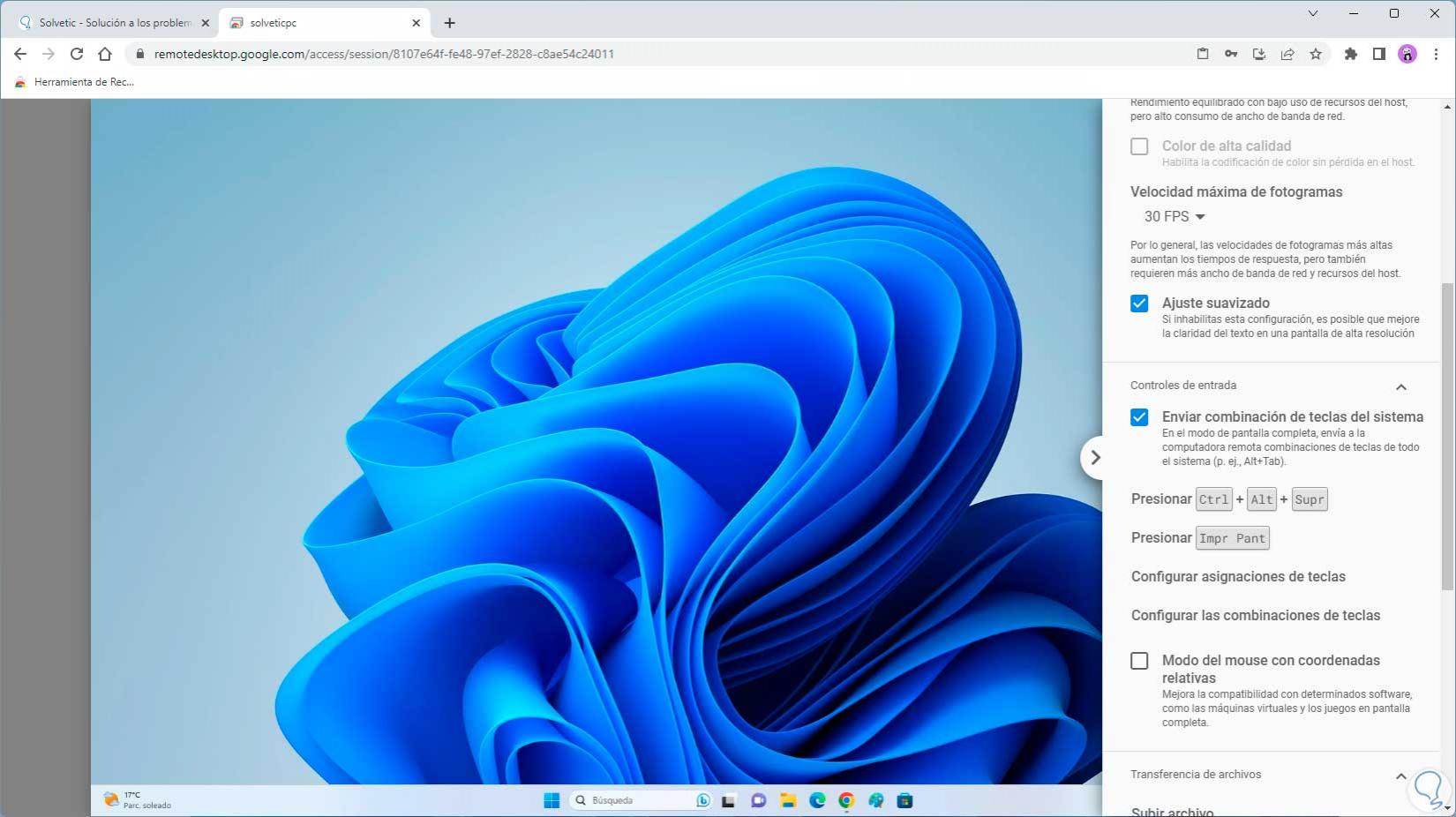
Task: Send Impr Pant to the remote computer
Action: coord(1200,538)
